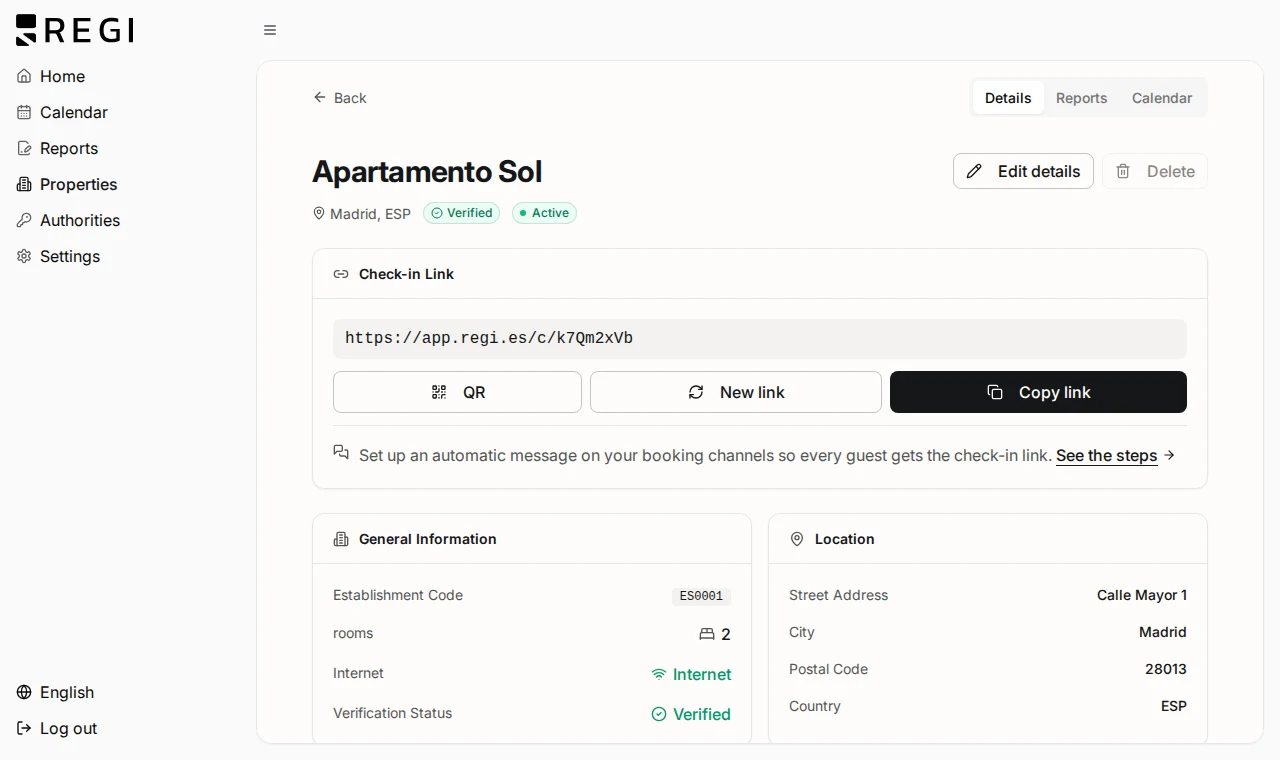Click the Active status badge
Viewport: 1280px width, 760px height.
(x=544, y=213)
